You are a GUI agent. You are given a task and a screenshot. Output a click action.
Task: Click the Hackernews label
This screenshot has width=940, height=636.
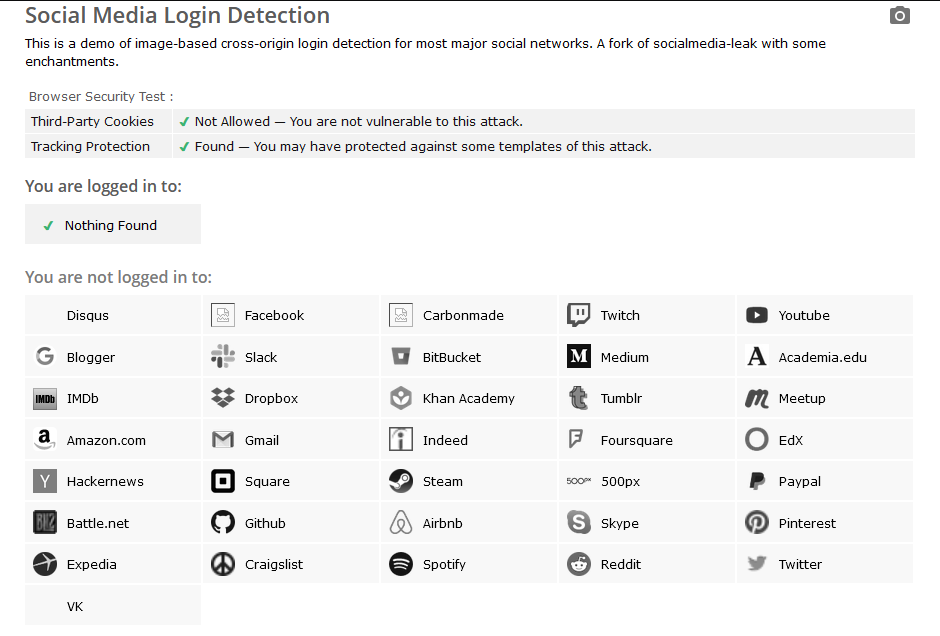click(105, 481)
